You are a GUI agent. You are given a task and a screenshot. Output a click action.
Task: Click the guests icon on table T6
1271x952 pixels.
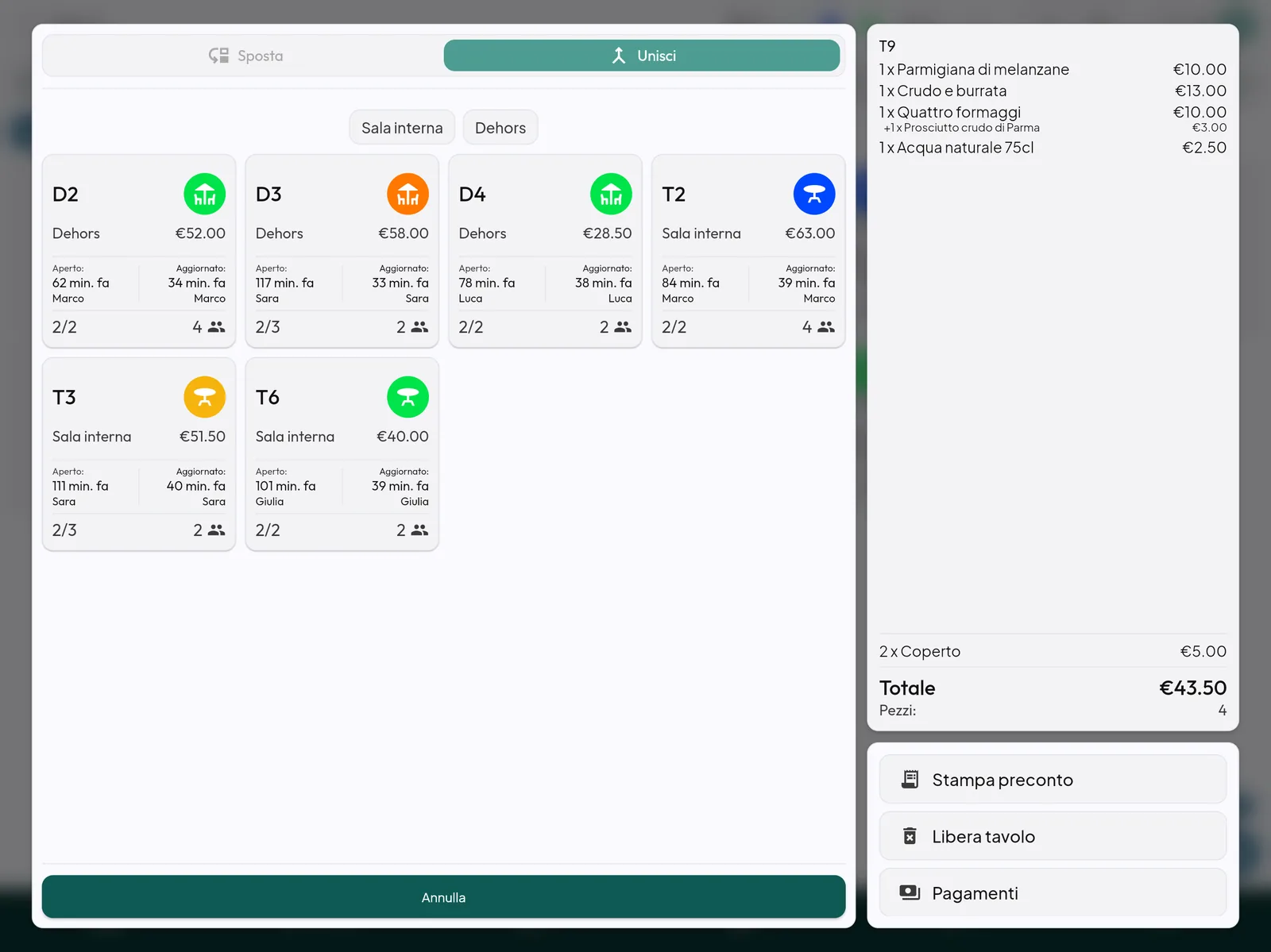coord(419,530)
